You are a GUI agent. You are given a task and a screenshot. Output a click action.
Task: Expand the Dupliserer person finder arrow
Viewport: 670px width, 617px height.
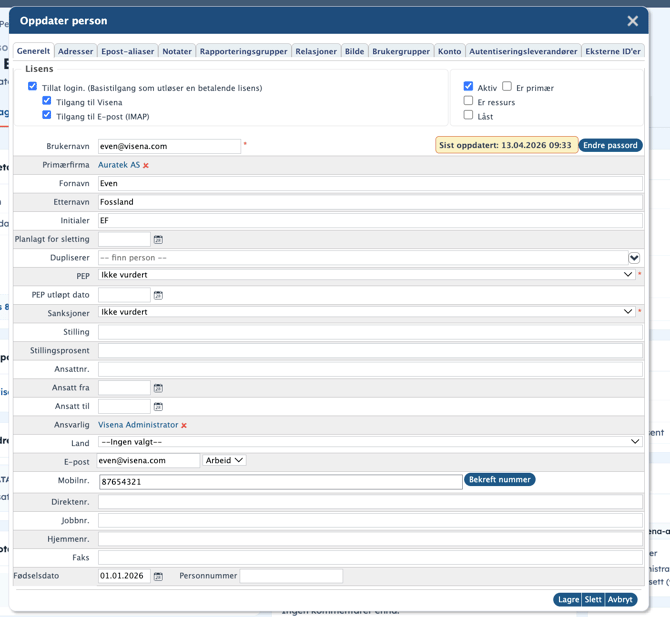(634, 258)
